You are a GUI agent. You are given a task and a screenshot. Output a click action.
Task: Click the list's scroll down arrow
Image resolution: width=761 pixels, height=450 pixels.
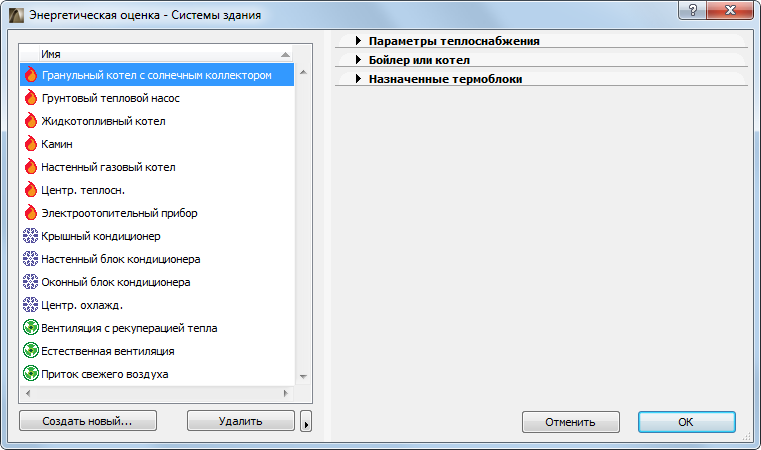(x=303, y=377)
